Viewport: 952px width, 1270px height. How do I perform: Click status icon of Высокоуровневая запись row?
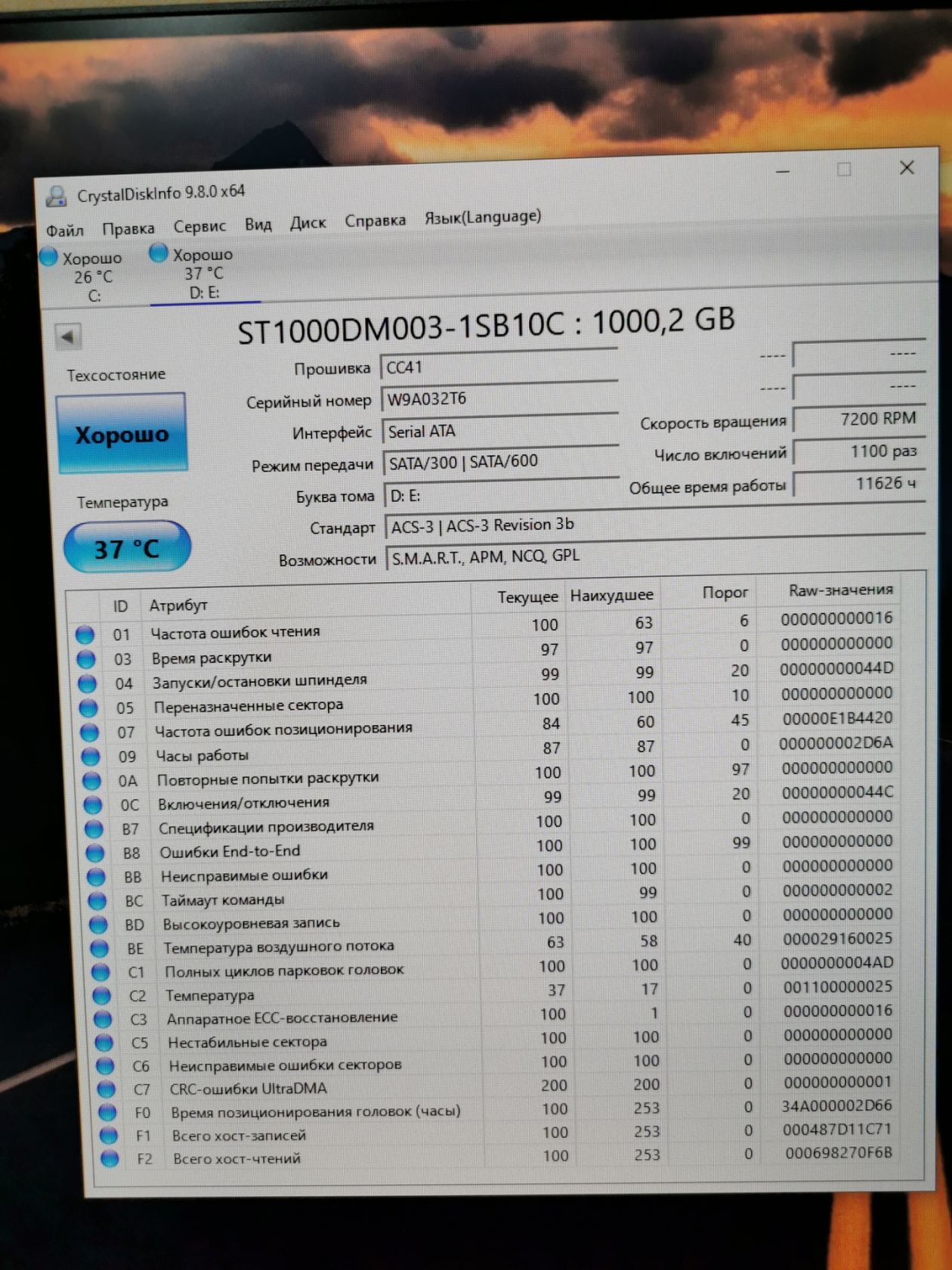[98, 924]
